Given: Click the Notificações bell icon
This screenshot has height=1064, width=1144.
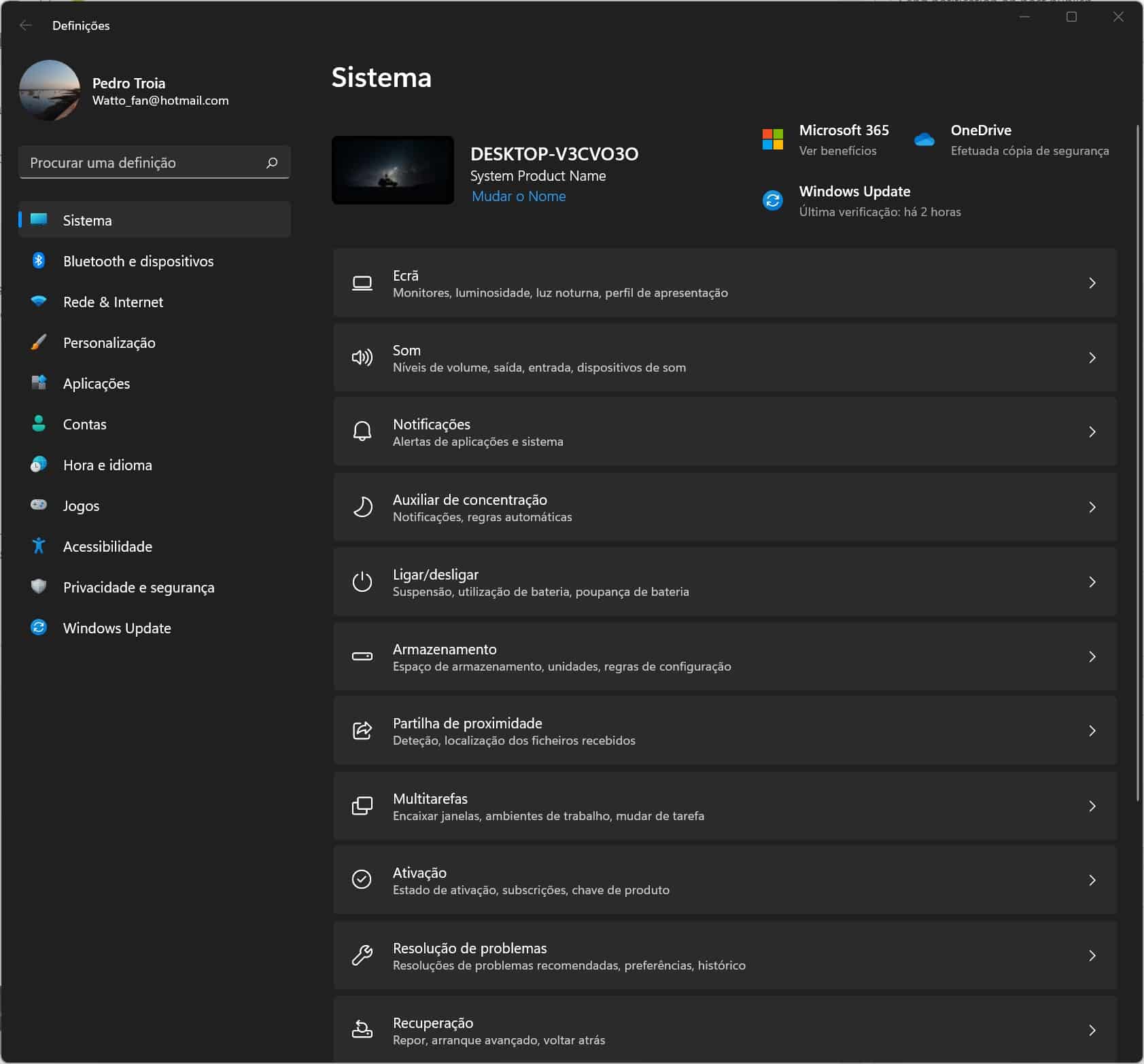Looking at the screenshot, I should [x=362, y=432].
